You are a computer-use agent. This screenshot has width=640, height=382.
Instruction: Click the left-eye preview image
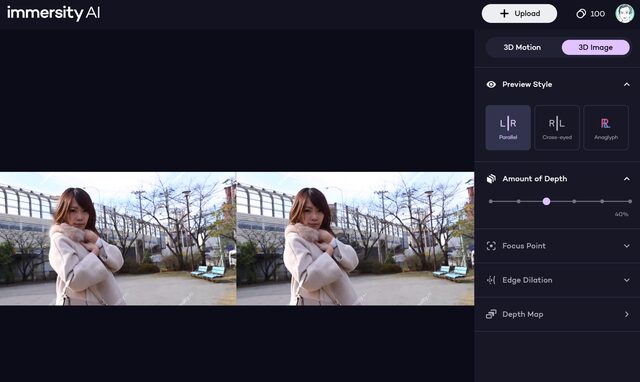(x=118, y=238)
